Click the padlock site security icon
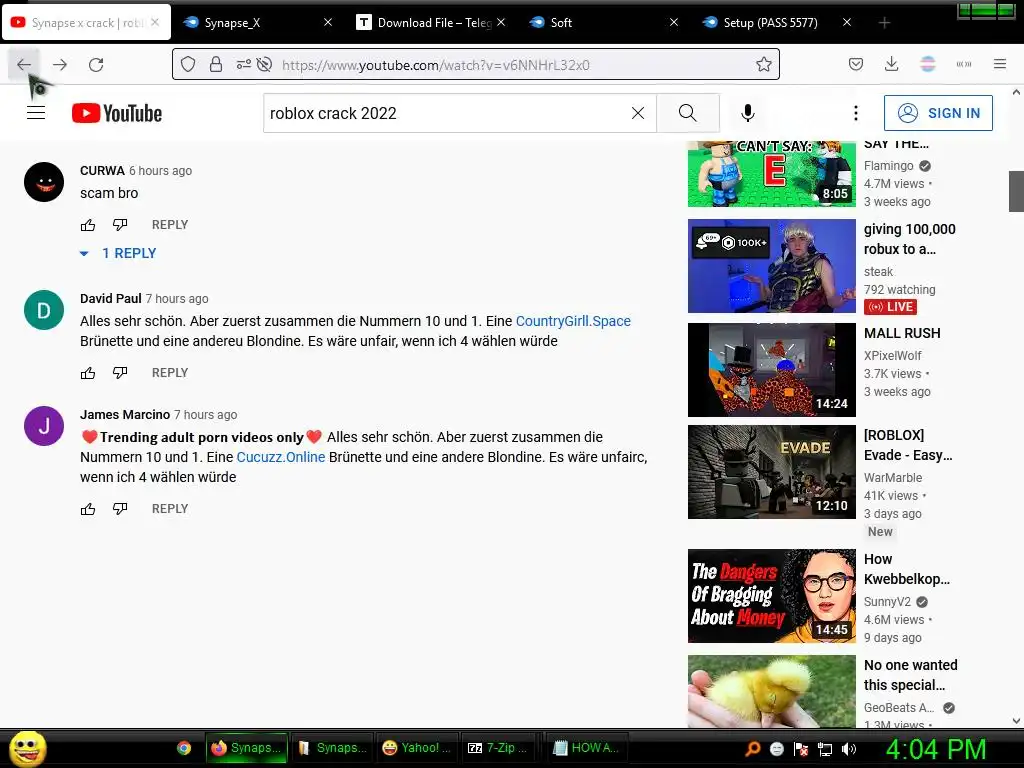This screenshot has height=768, width=1024. click(216, 64)
